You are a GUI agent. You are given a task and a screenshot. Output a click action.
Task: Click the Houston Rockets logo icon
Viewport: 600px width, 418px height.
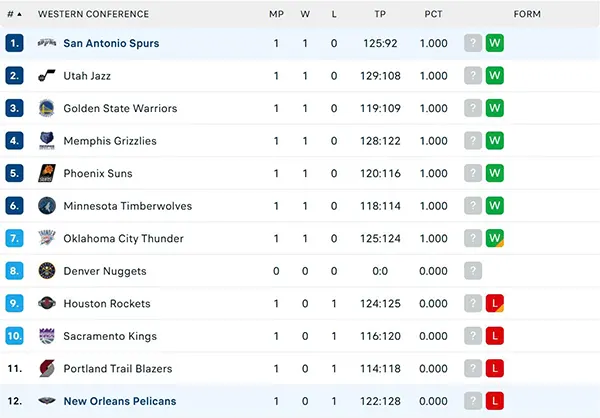coord(47,303)
